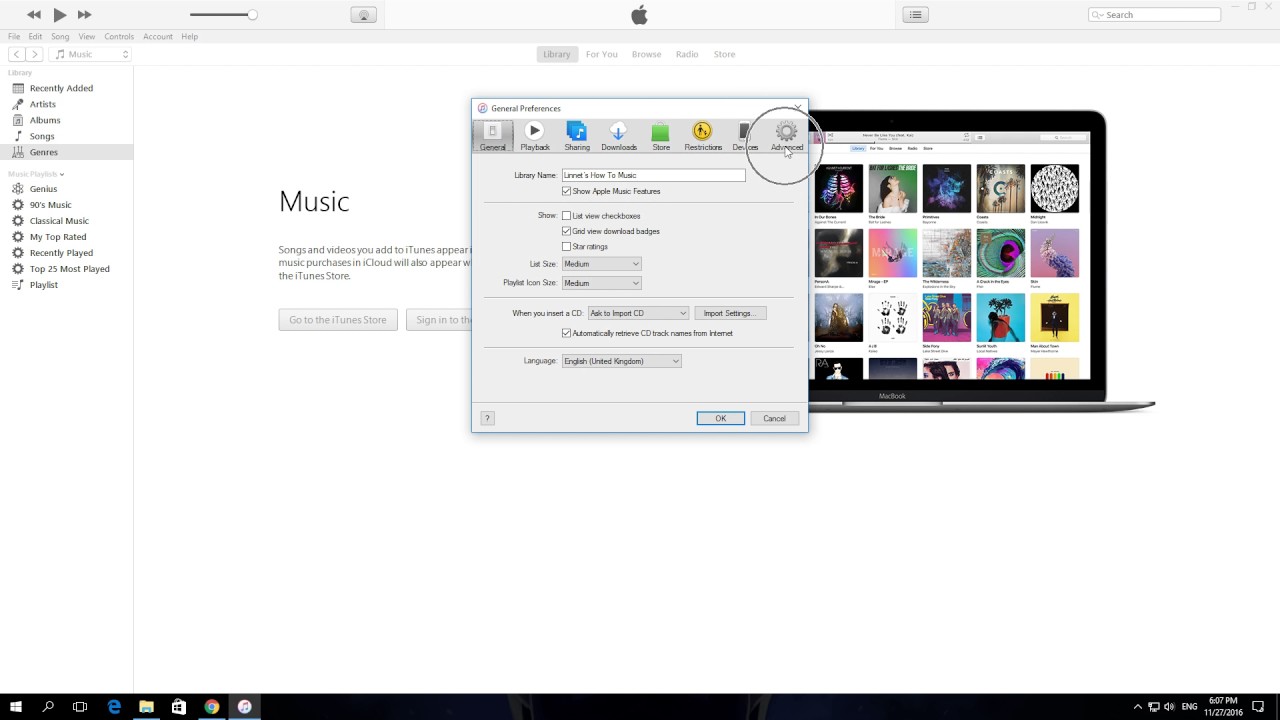Open the AirPlay output button
Image resolution: width=1280 pixels, height=720 pixels.
click(363, 14)
